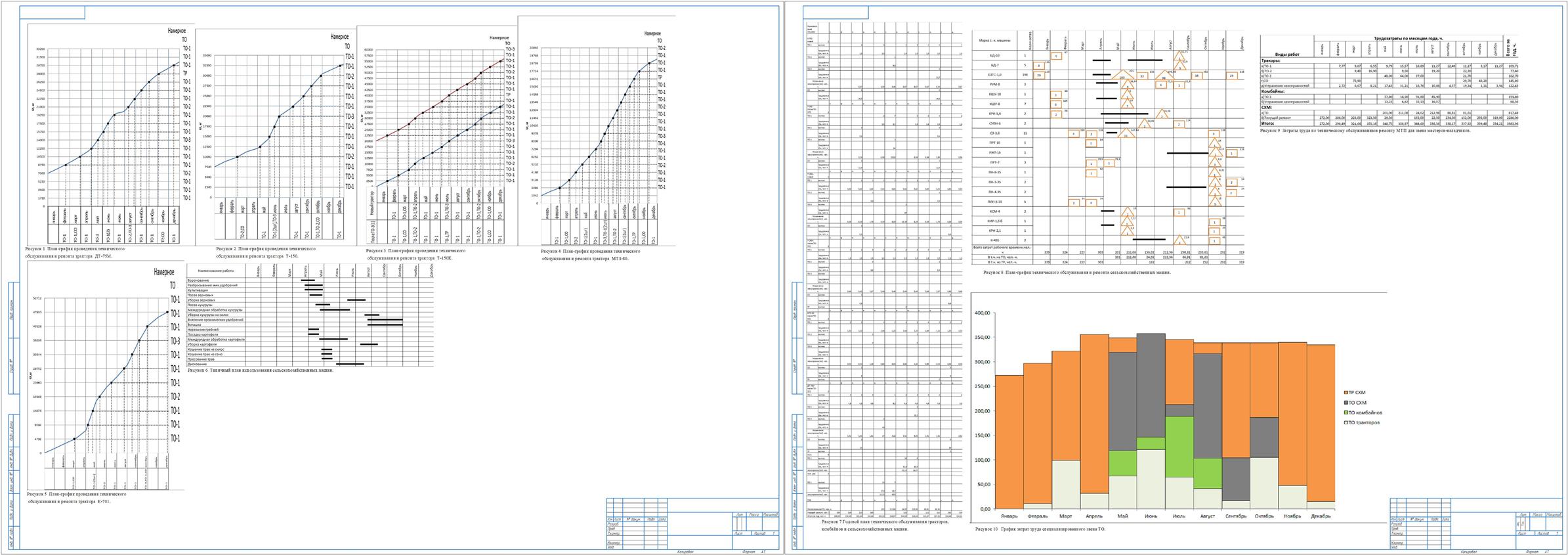Screen dimensions: 1568x555
Task: Click the orange January bar in Figure 10
Action: [x=1009, y=441]
